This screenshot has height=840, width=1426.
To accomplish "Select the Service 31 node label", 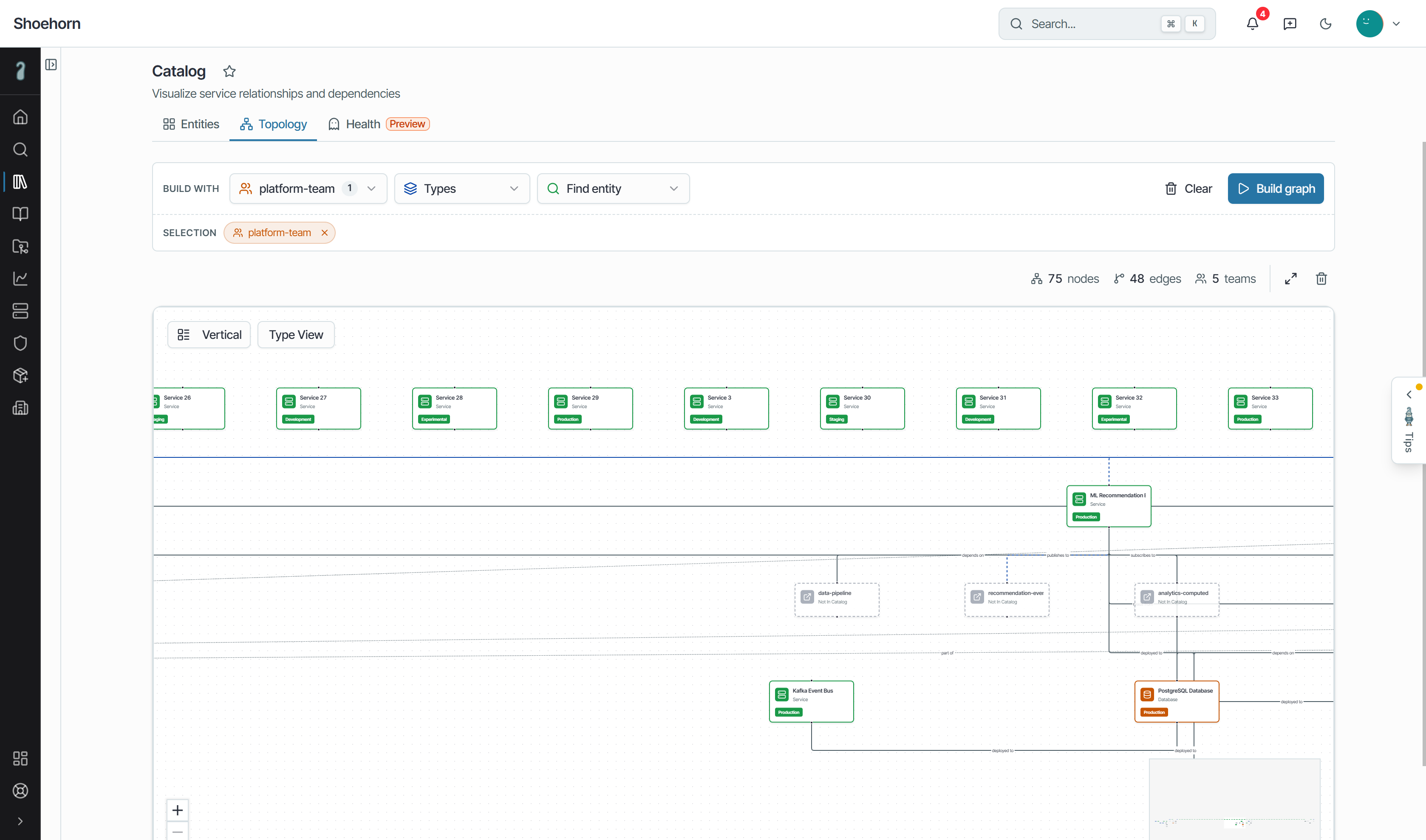I will click(x=993, y=397).
